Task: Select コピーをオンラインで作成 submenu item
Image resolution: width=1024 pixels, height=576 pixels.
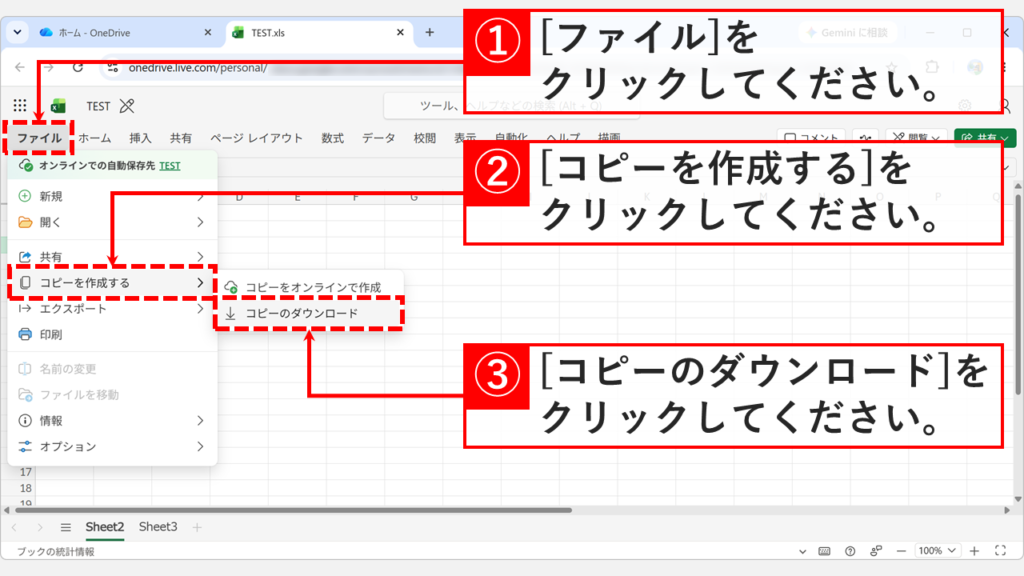Action: (310, 287)
